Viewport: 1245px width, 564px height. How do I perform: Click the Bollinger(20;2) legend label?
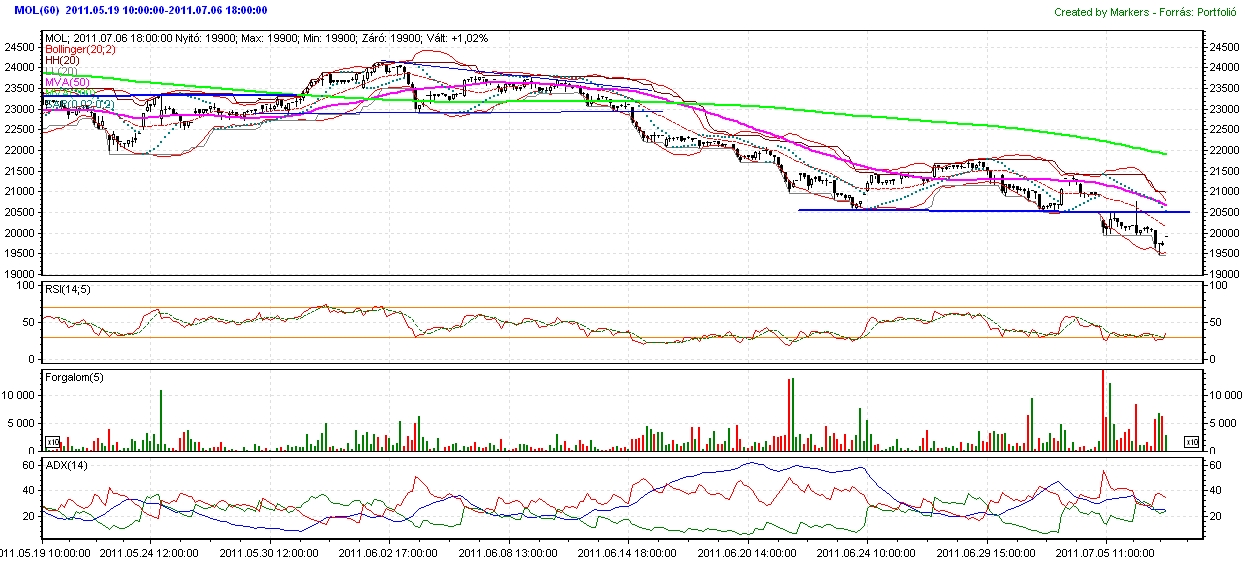click(x=81, y=49)
